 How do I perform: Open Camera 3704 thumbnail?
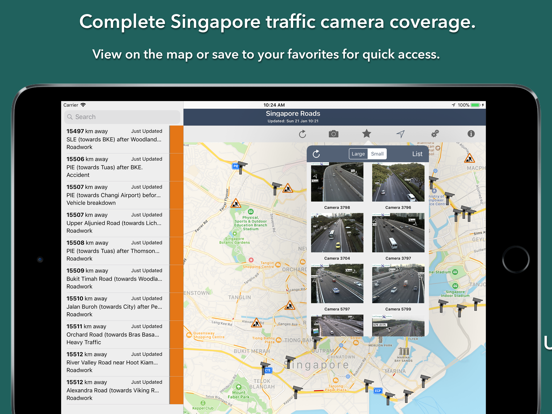pyautogui.click(x=337, y=232)
